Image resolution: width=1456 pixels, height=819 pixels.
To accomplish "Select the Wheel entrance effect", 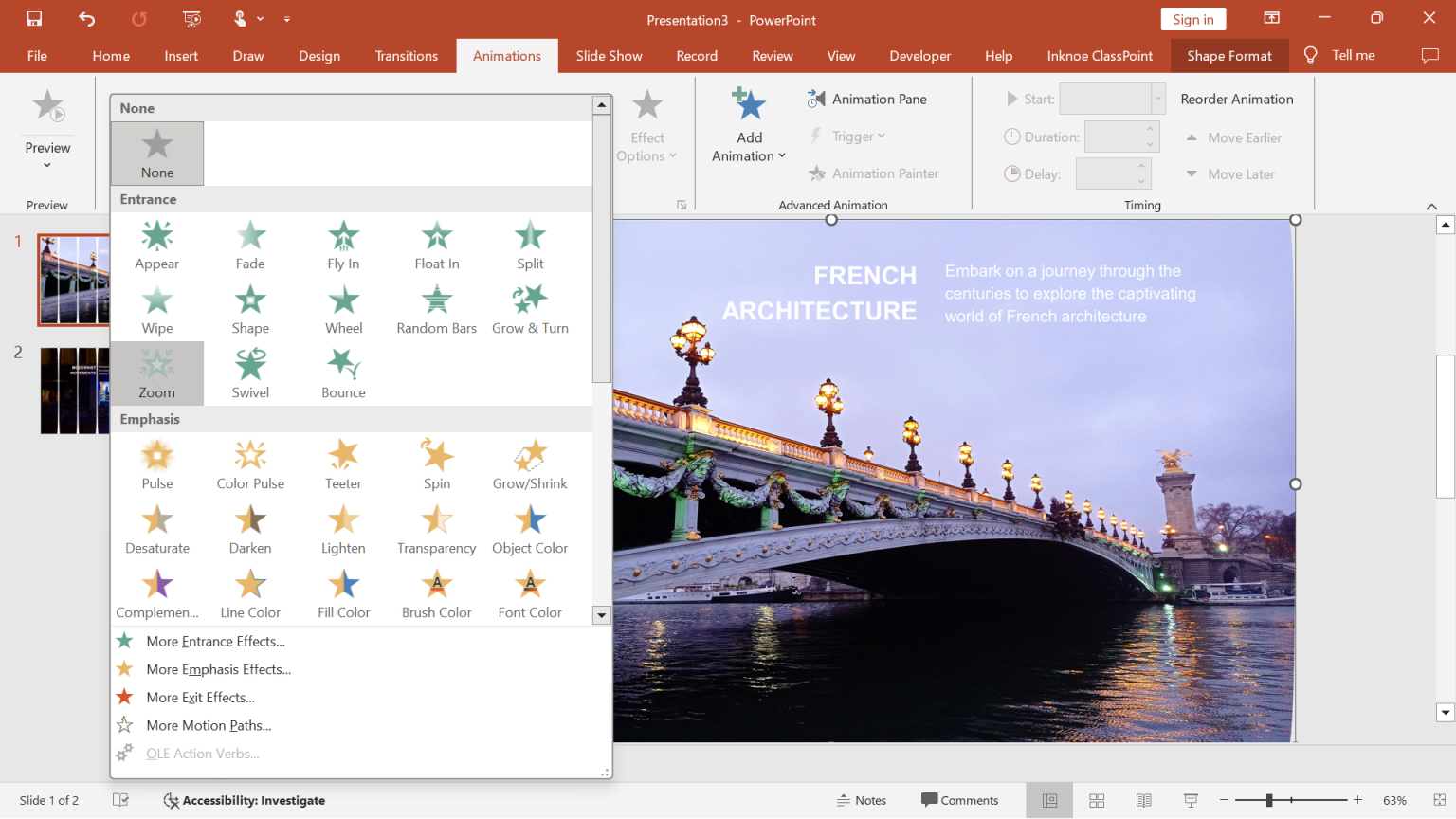I will pos(343,309).
